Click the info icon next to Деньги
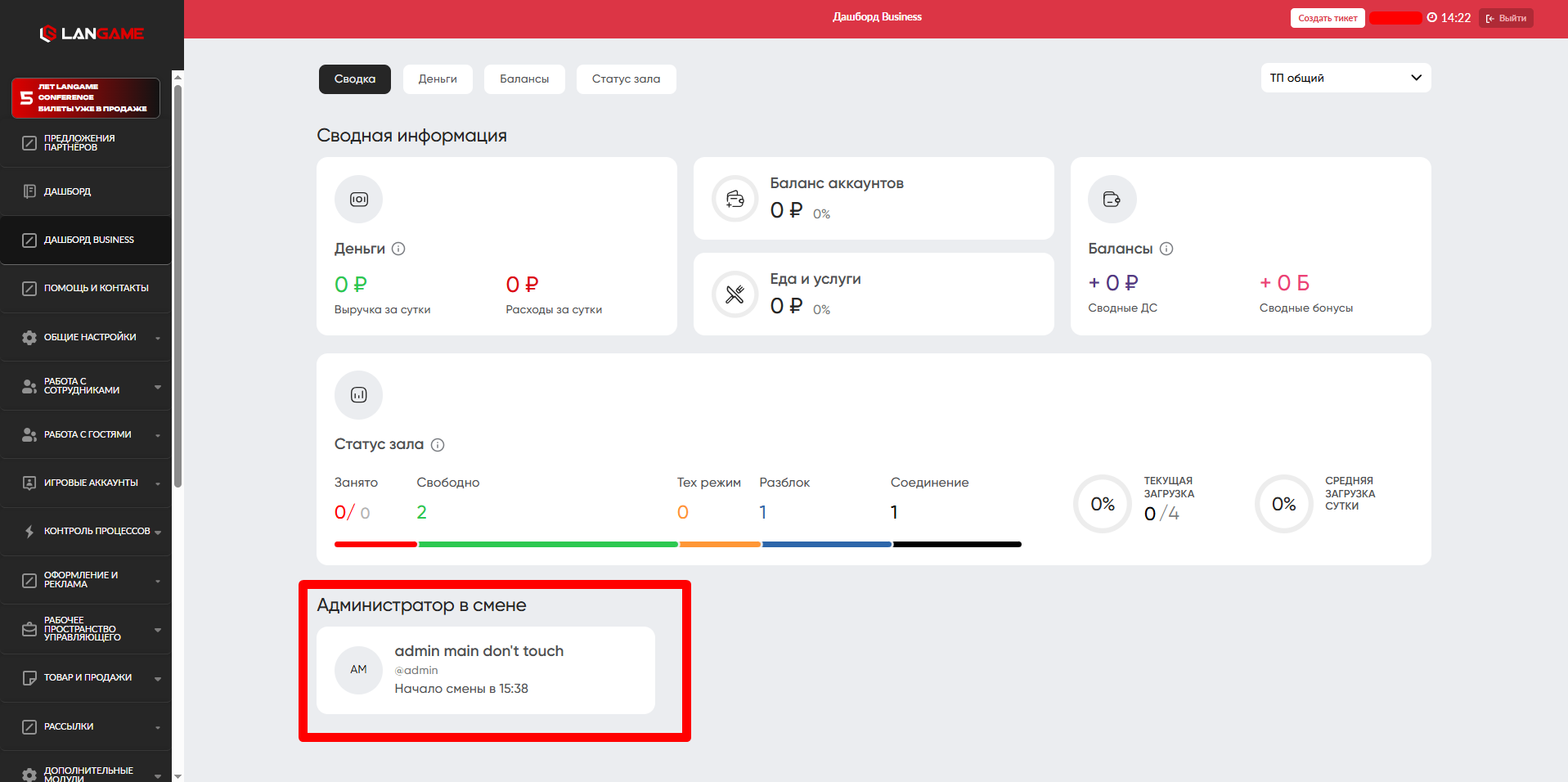Screen dimensions: 1568x782 (398, 249)
